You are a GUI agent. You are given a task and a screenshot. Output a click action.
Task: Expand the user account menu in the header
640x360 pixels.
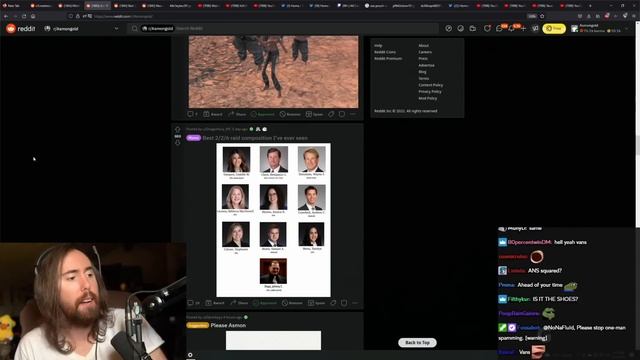point(601,29)
